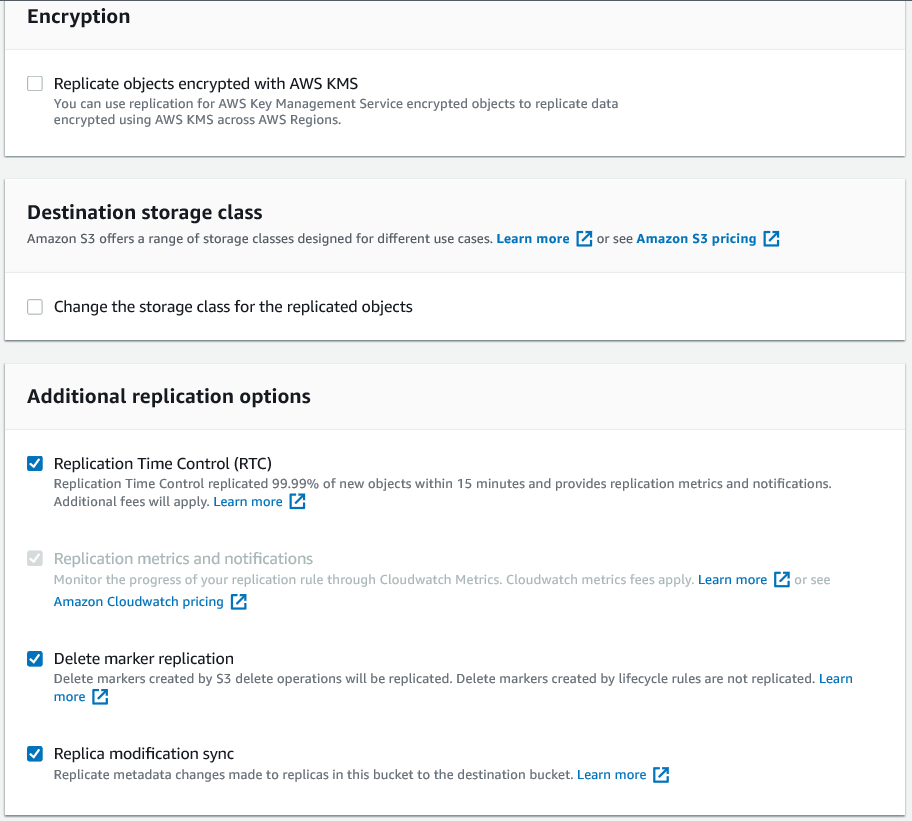Screen dimensions: 912x821
Task: Open external icon beside Amazon Cloudwatch pricing
Action: [238, 602]
